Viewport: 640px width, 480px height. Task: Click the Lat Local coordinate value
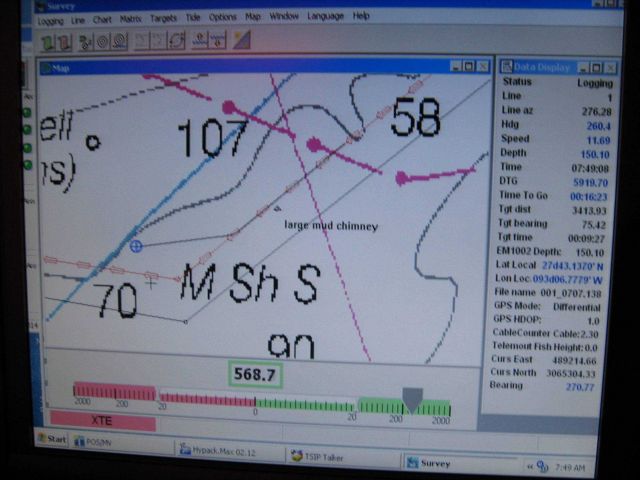pyautogui.click(x=572, y=266)
